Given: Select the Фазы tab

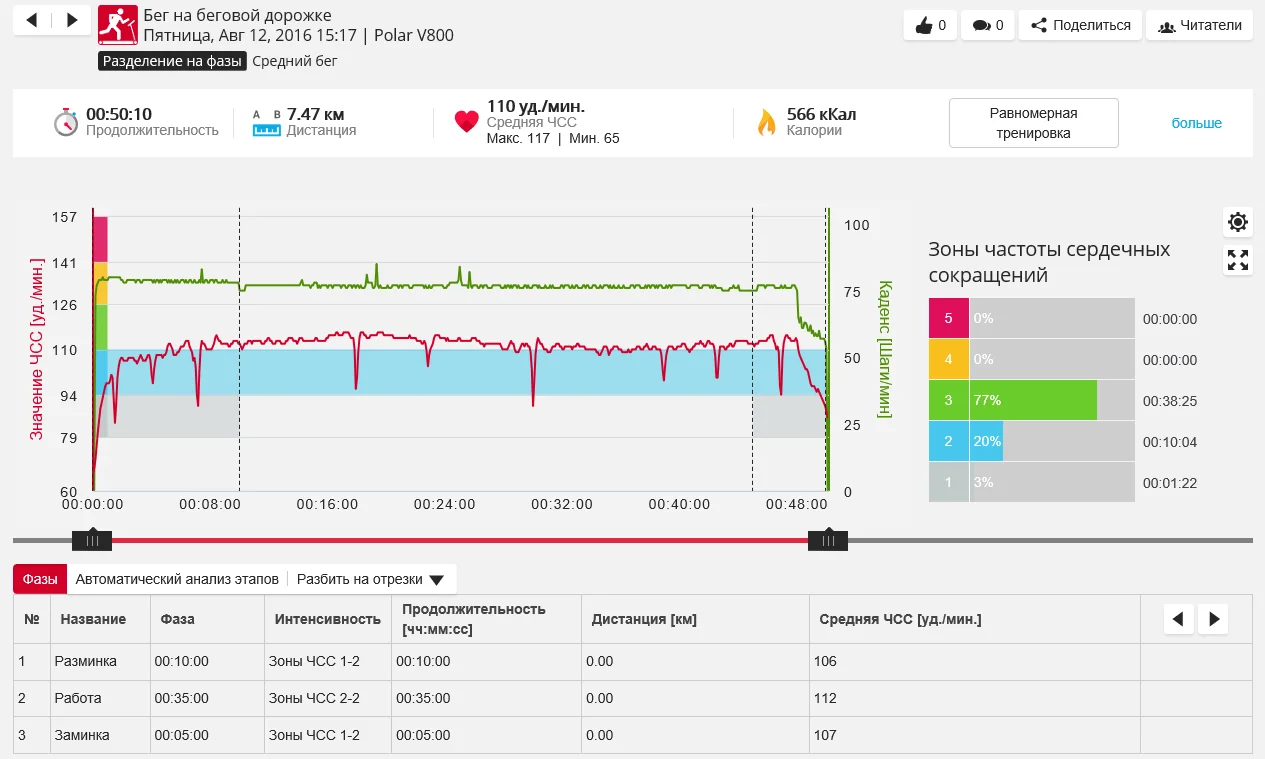Looking at the screenshot, I should pyautogui.click(x=40, y=579).
